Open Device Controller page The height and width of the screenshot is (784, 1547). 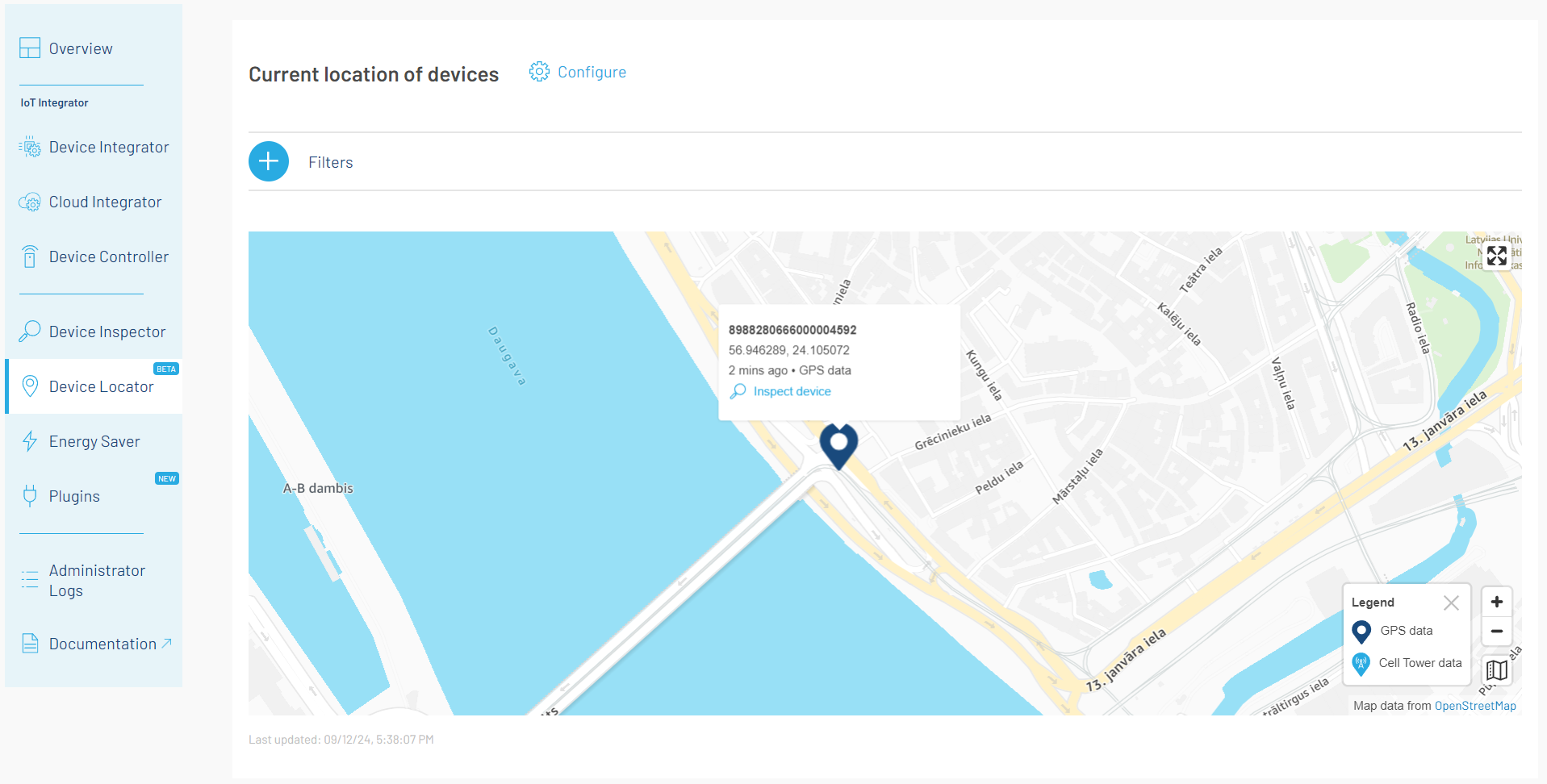(x=108, y=257)
